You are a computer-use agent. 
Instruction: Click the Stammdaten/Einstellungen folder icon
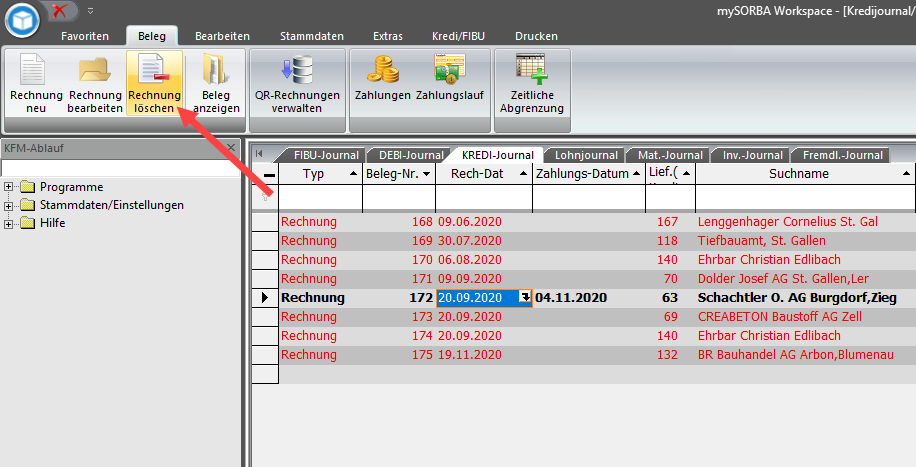pos(27,205)
